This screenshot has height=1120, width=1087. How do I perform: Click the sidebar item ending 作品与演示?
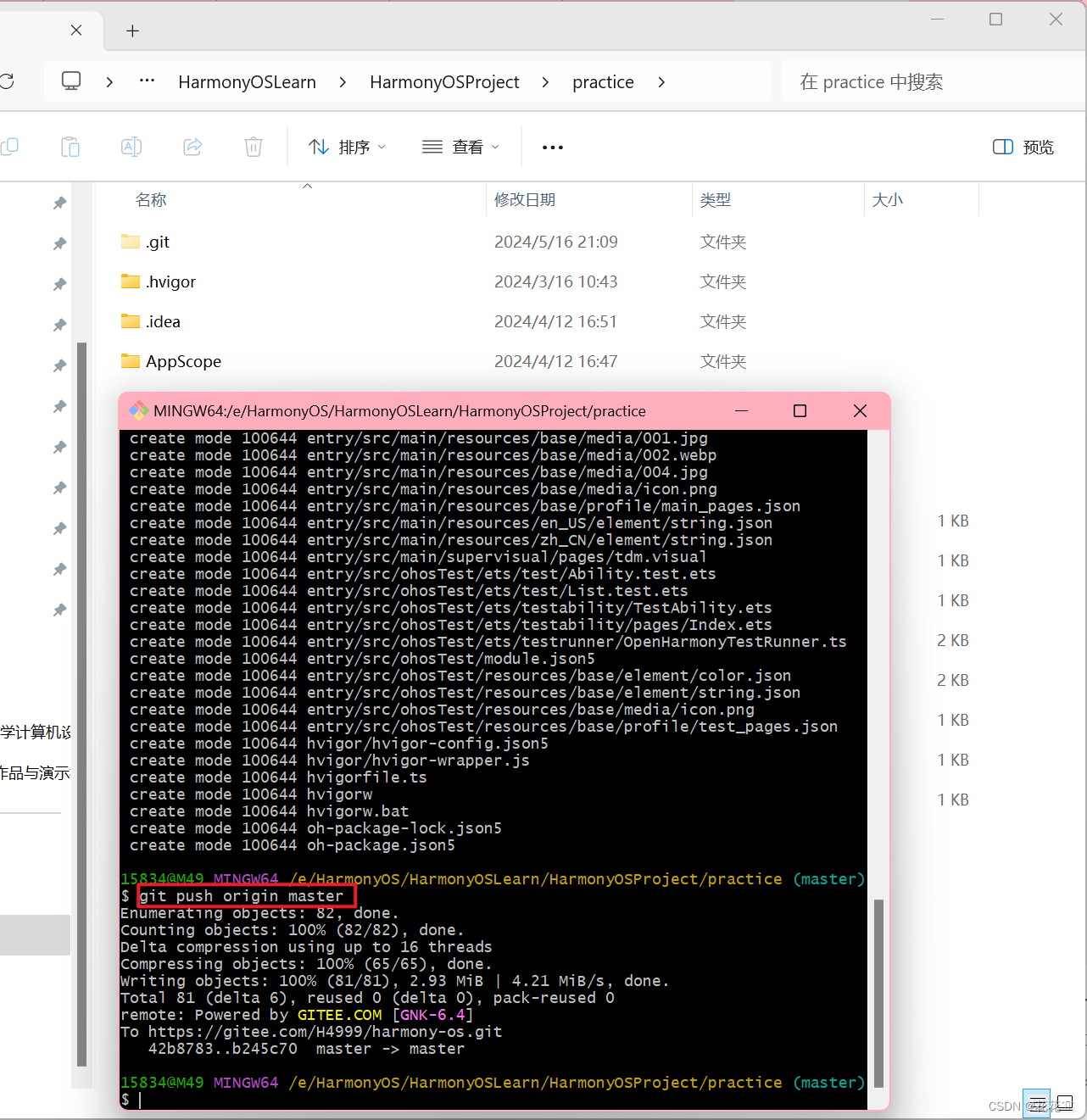pos(35,772)
